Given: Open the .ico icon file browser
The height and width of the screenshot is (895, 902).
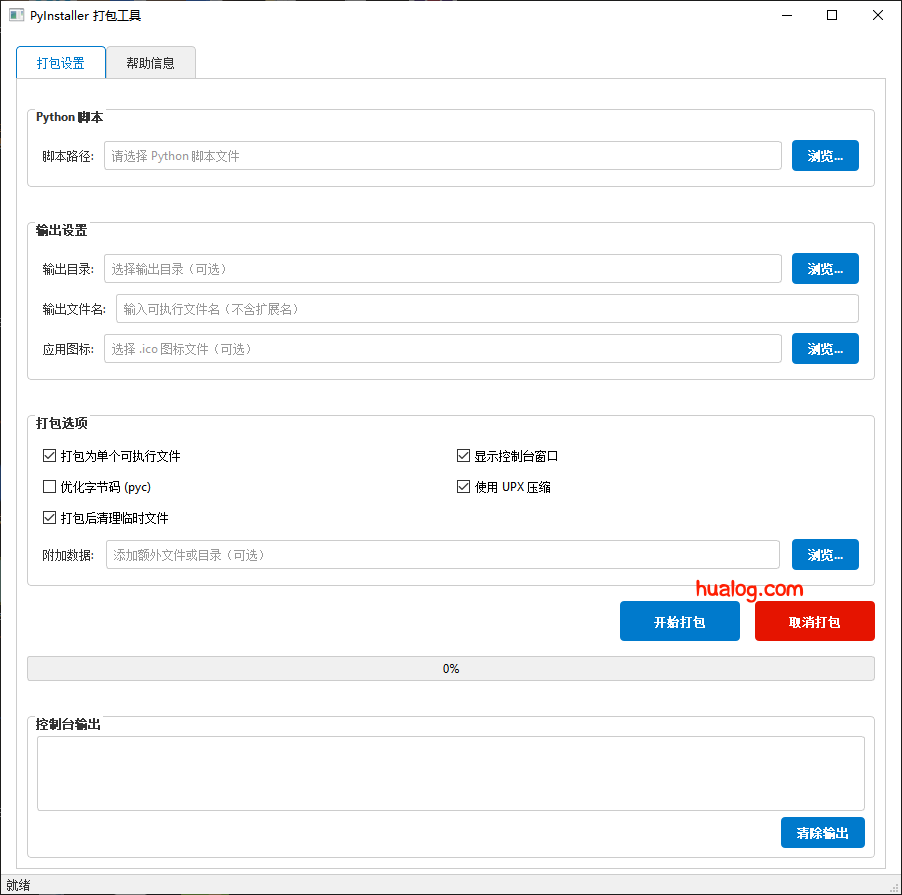Looking at the screenshot, I should click(x=825, y=348).
